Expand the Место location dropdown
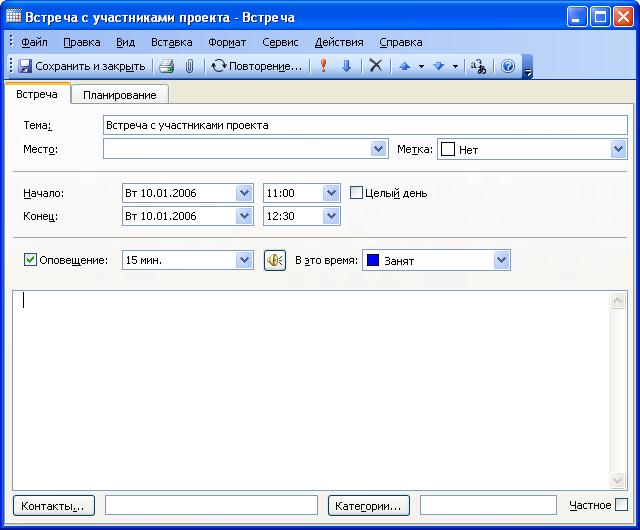This screenshot has height=530, width=640. point(378,149)
